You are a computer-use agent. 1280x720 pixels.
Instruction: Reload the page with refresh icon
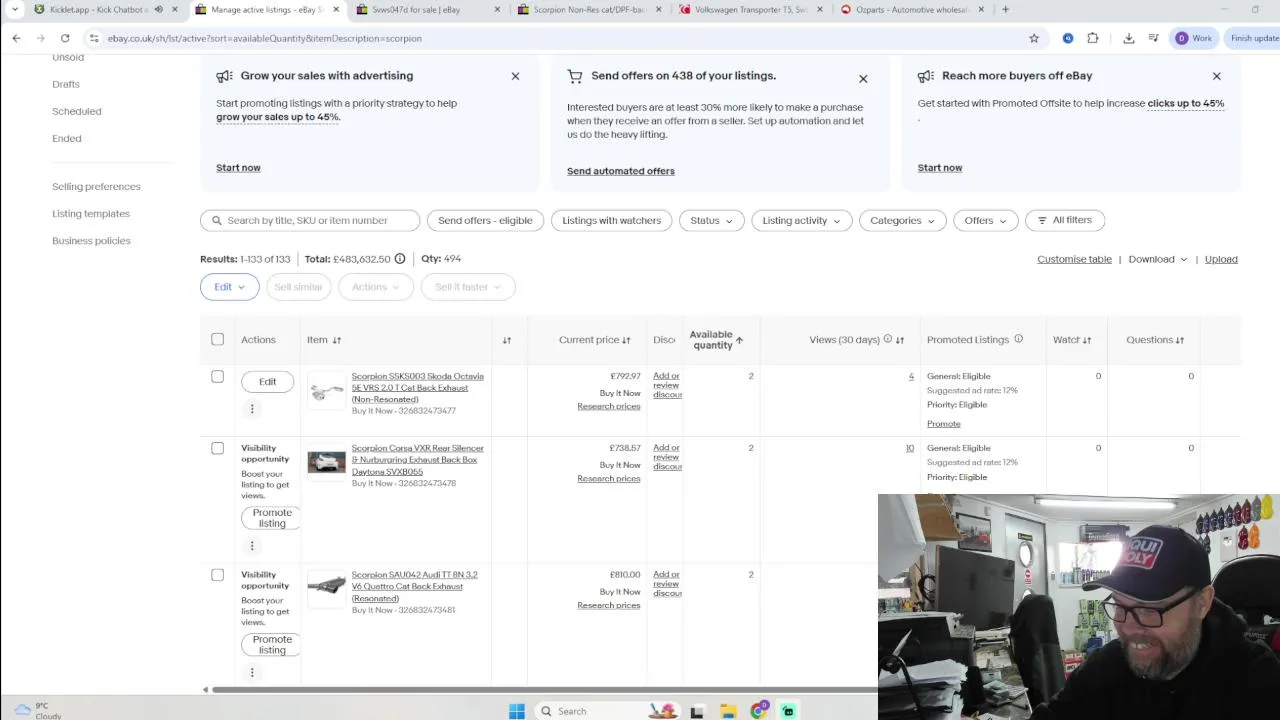click(65, 38)
